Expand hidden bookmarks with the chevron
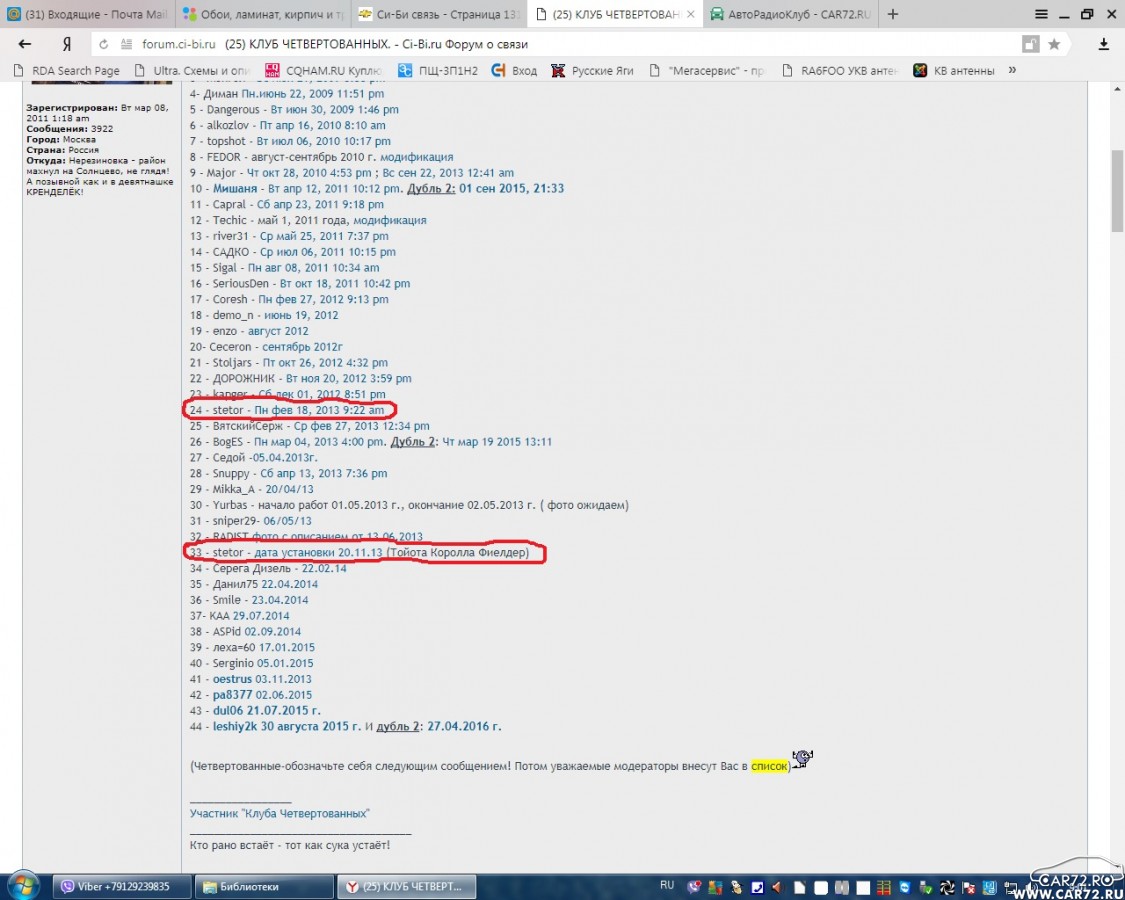1125x900 pixels. pyautogui.click(x=1012, y=70)
